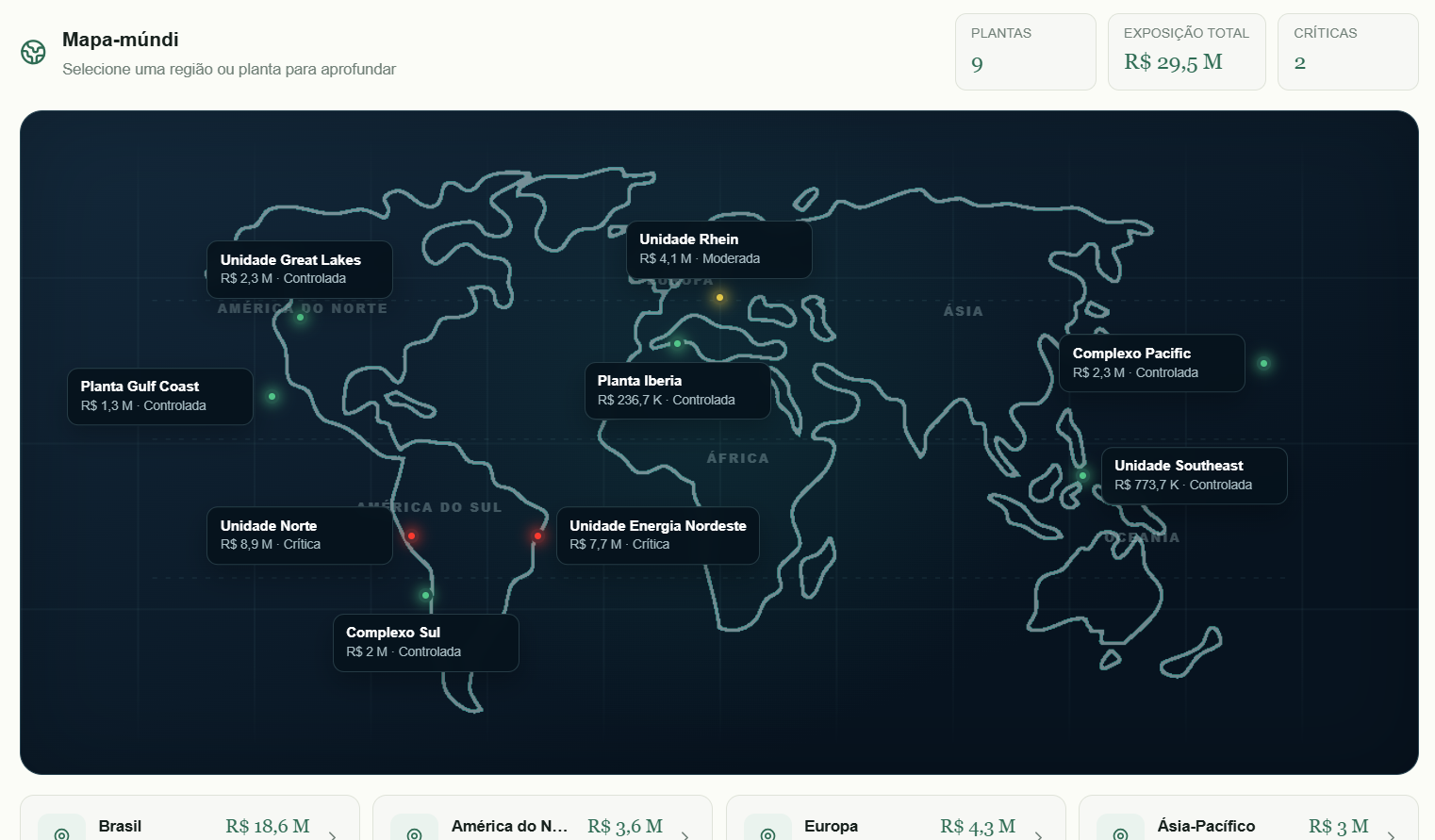Open the Unidade Energia Nordeste plant label
1435x840 pixels.
pos(658,535)
